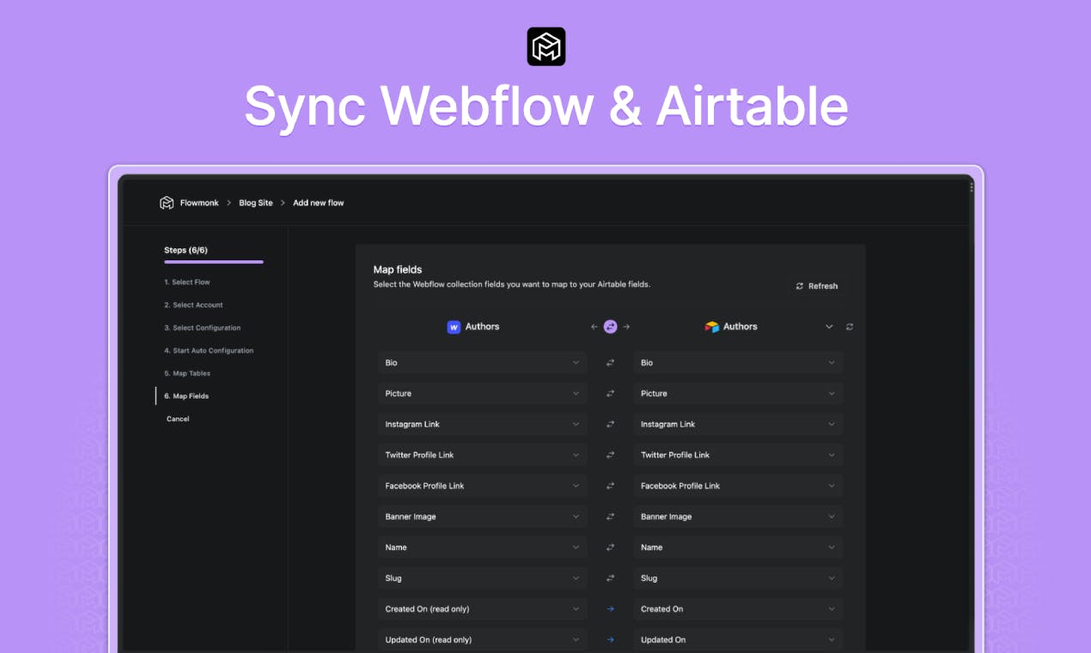This screenshot has height=653, width=1091.
Task: Click the Flowmonk logo in the breadcrumb
Action: 167,202
